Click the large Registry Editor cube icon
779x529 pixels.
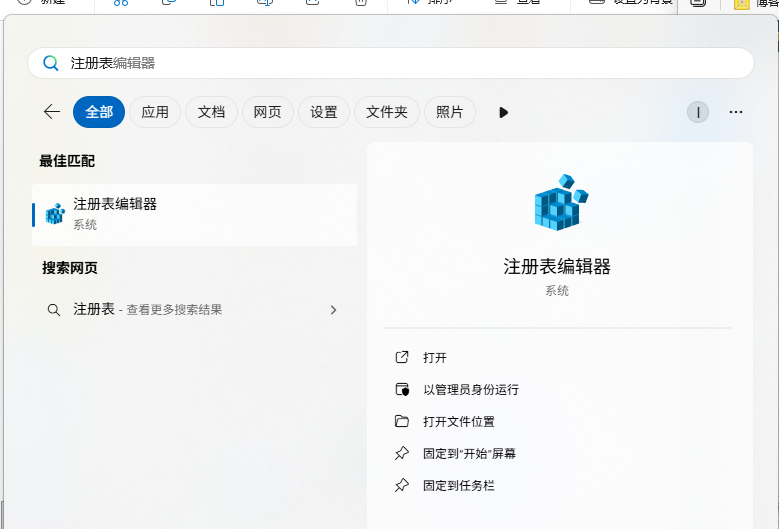(x=561, y=202)
